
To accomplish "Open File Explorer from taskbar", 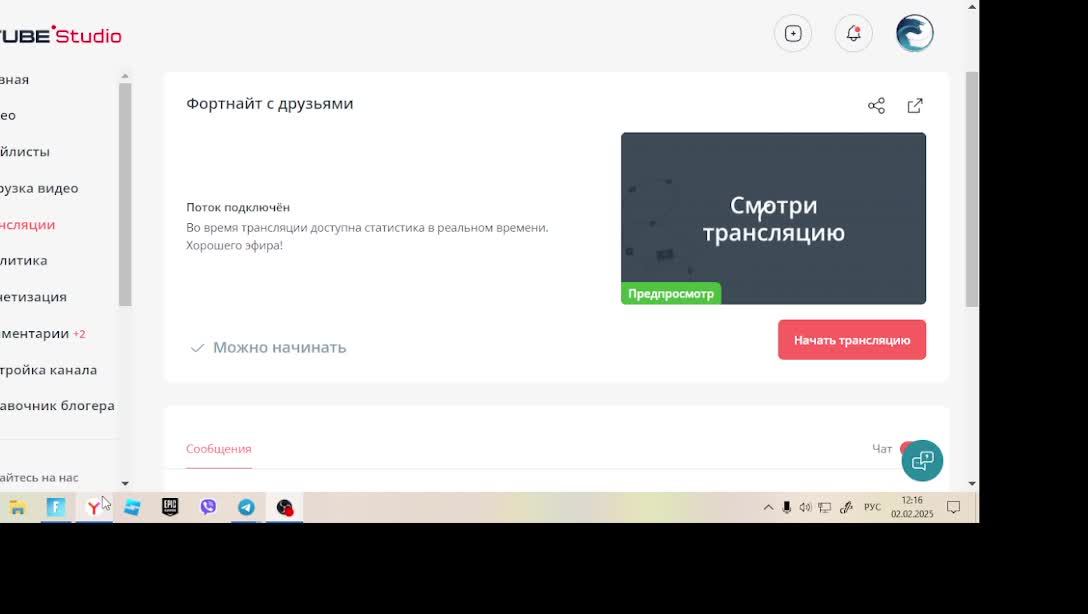I will pyautogui.click(x=17, y=508).
